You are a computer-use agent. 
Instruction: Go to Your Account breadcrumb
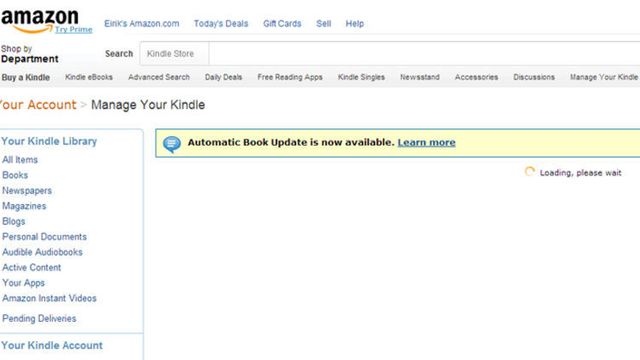38,105
